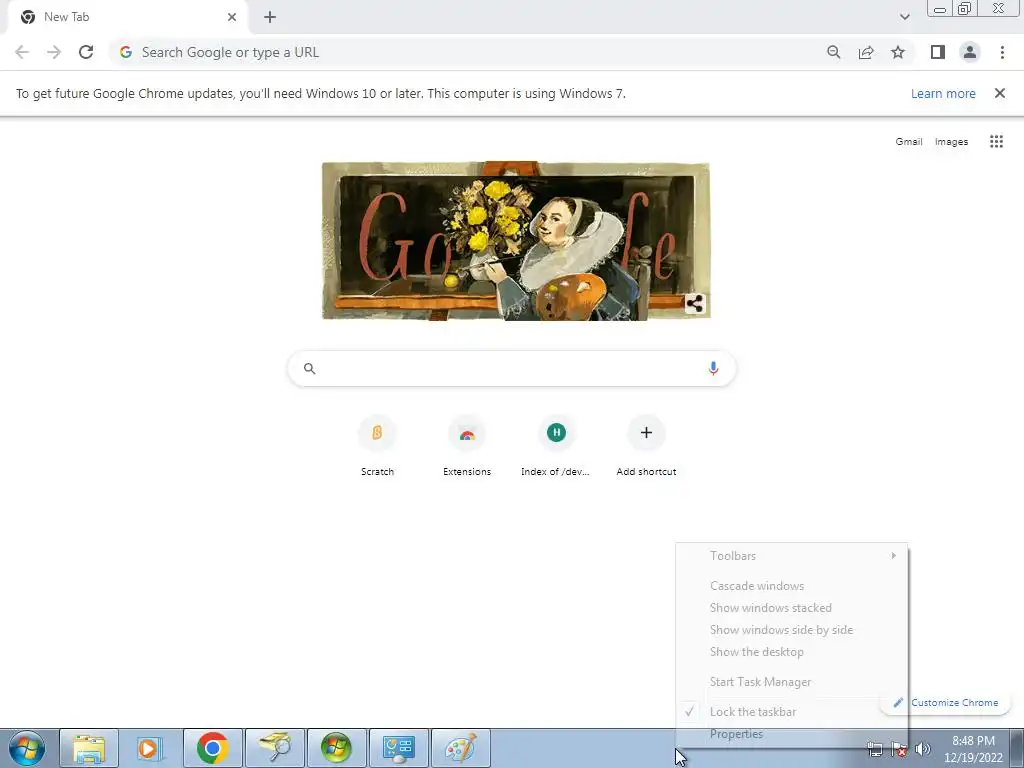This screenshot has height=768, width=1024.
Task: Close the New Tab tab
Action: pos(232,17)
